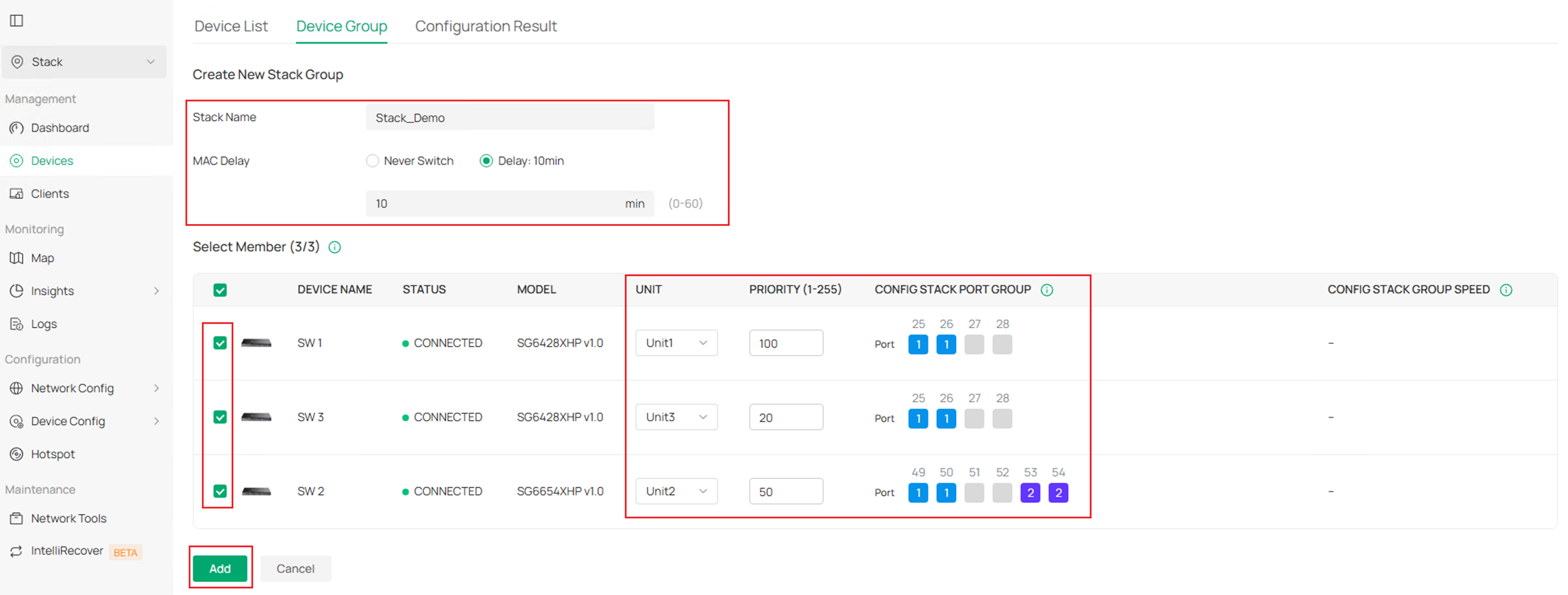Image resolution: width=1568 pixels, height=595 pixels.
Task: Toggle SW 2 port 54 purple square
Action: coord(1058,493)
